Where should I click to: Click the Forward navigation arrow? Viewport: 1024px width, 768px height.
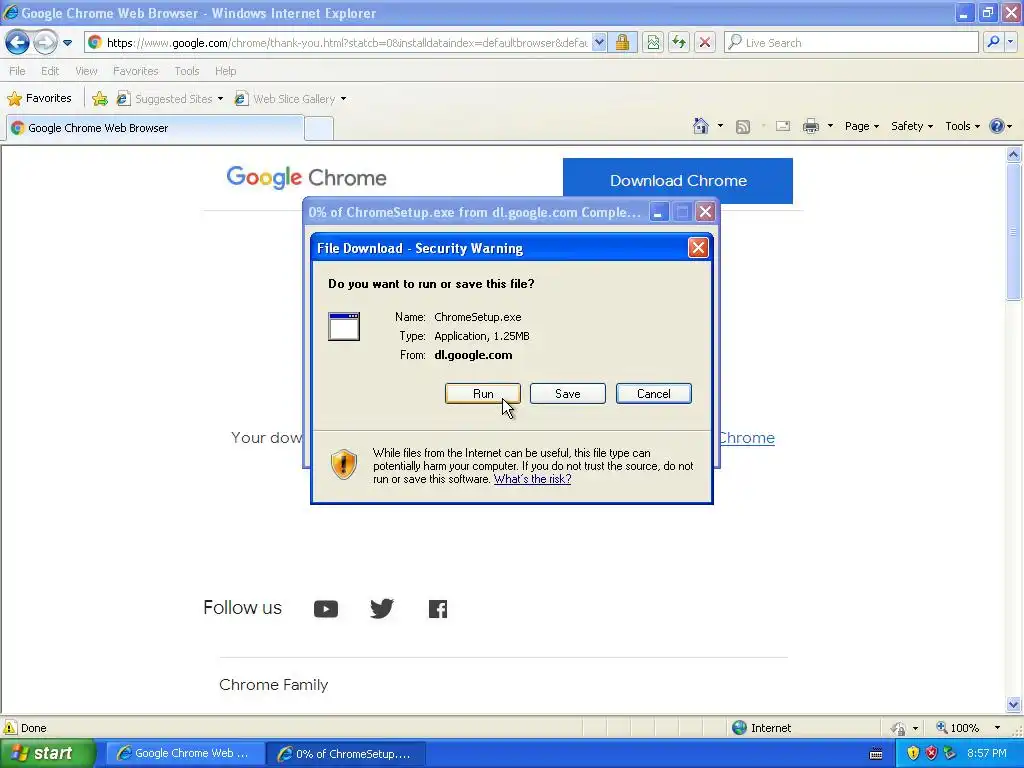(45, 42)
